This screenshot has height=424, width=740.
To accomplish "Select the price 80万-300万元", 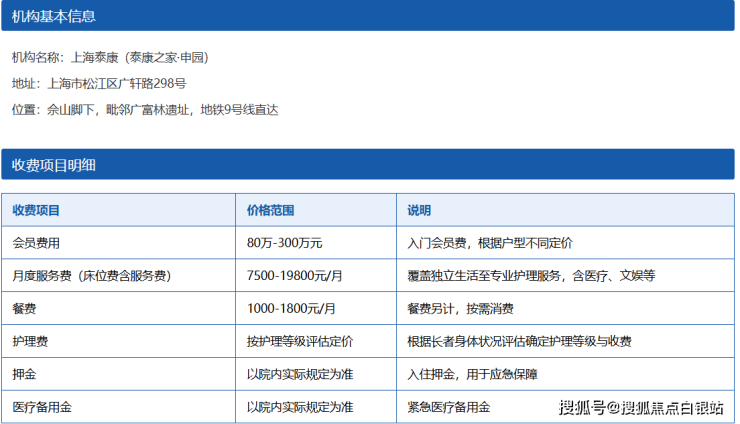I will coord(284,243).
